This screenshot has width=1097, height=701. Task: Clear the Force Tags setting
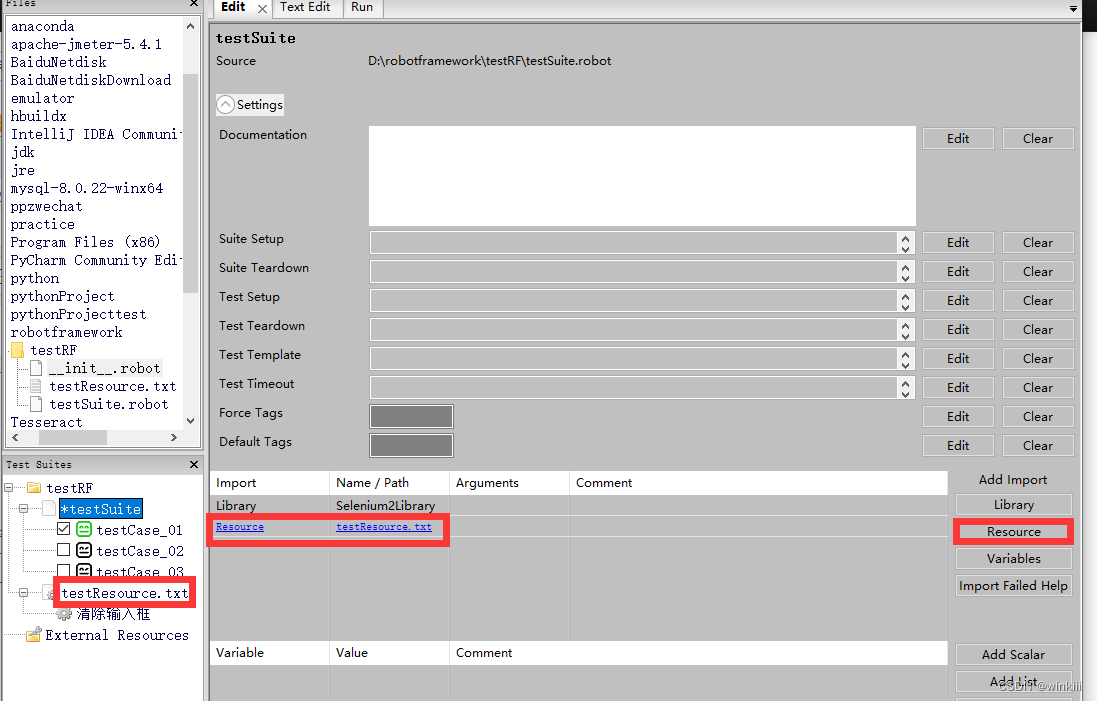click(1038, 416)
